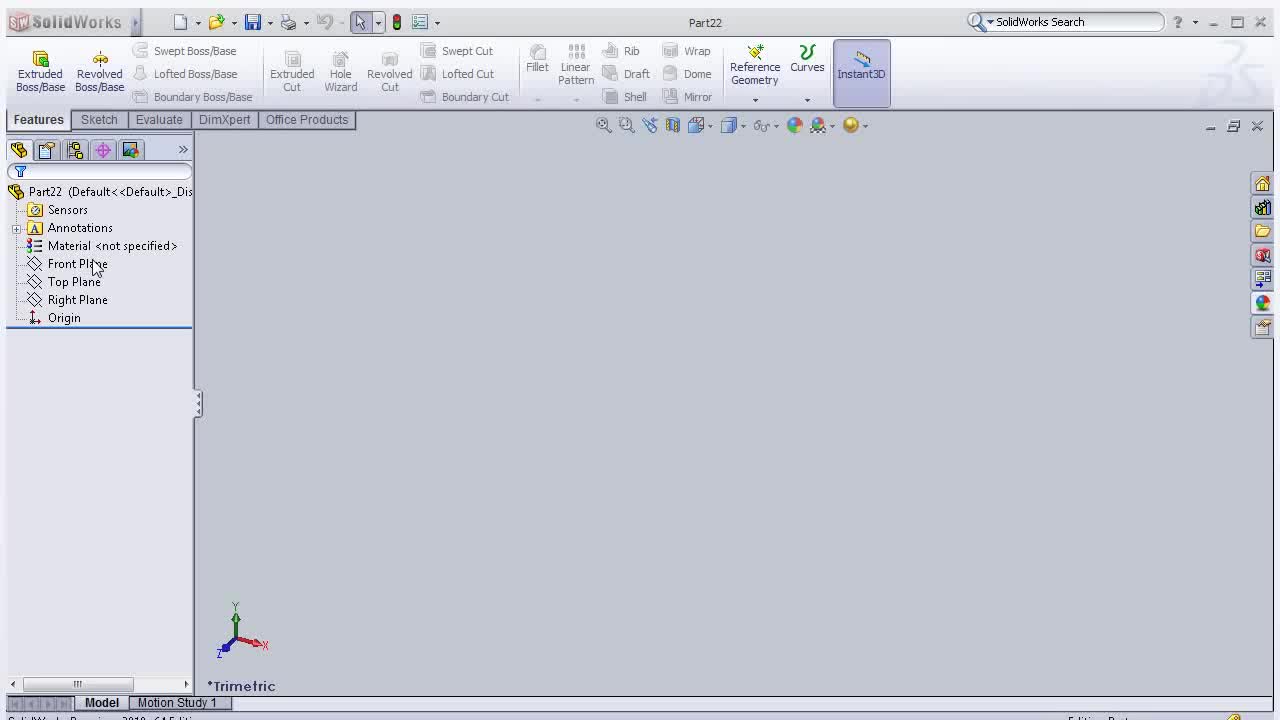Click the SolidWorks Search box

point(1066,22)
